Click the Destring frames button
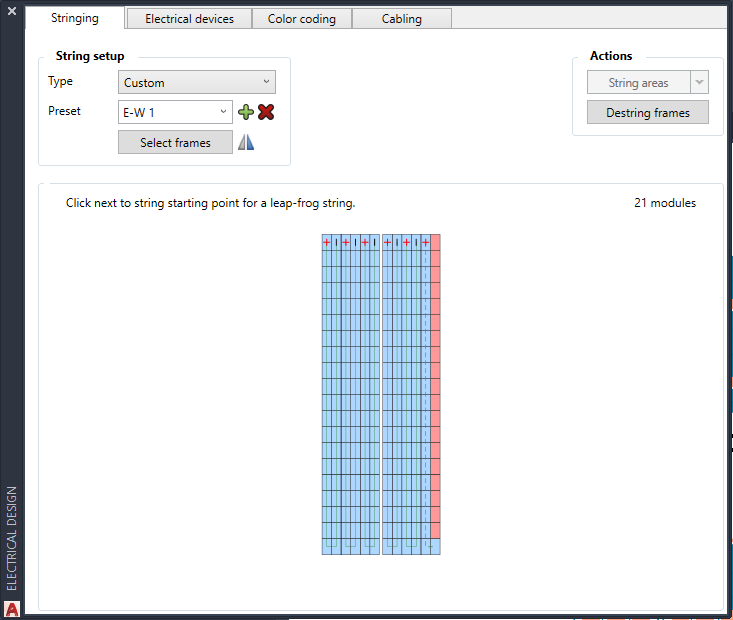The width and height of the screenshot is (733, 620). (x=647, y=113)
